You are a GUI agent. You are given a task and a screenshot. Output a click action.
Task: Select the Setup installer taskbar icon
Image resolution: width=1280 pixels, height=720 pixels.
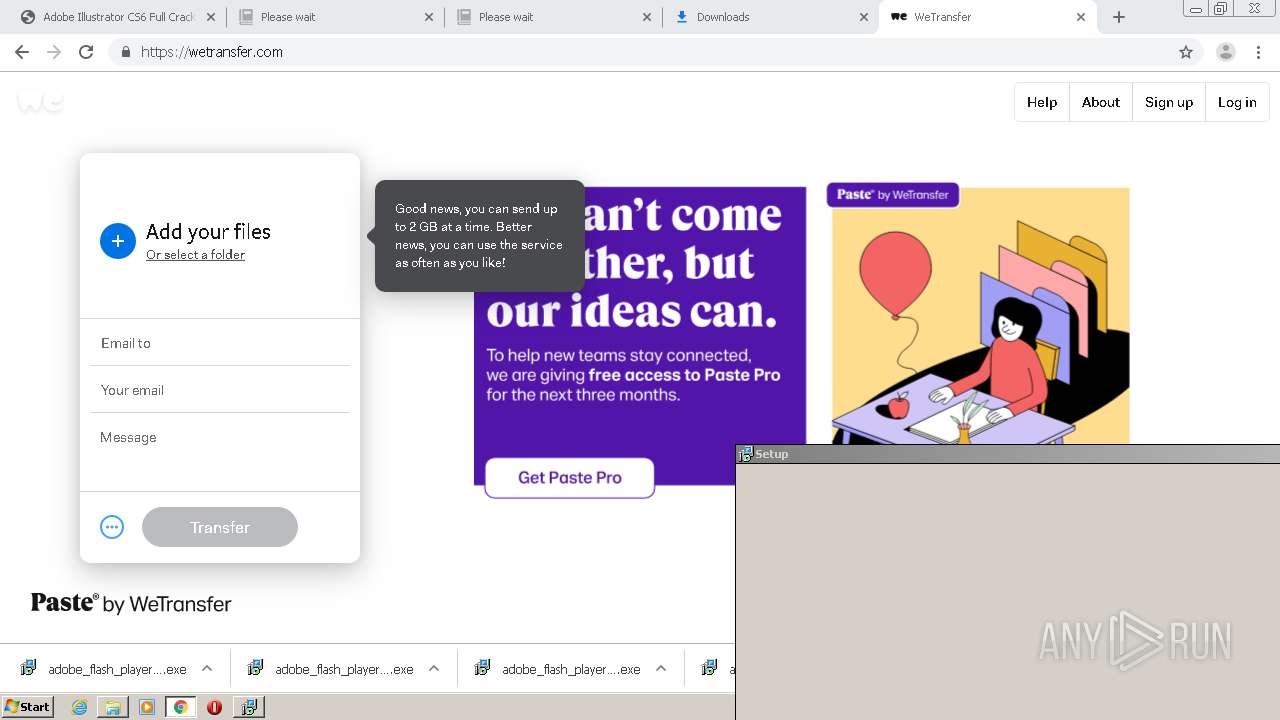point(248,707)
